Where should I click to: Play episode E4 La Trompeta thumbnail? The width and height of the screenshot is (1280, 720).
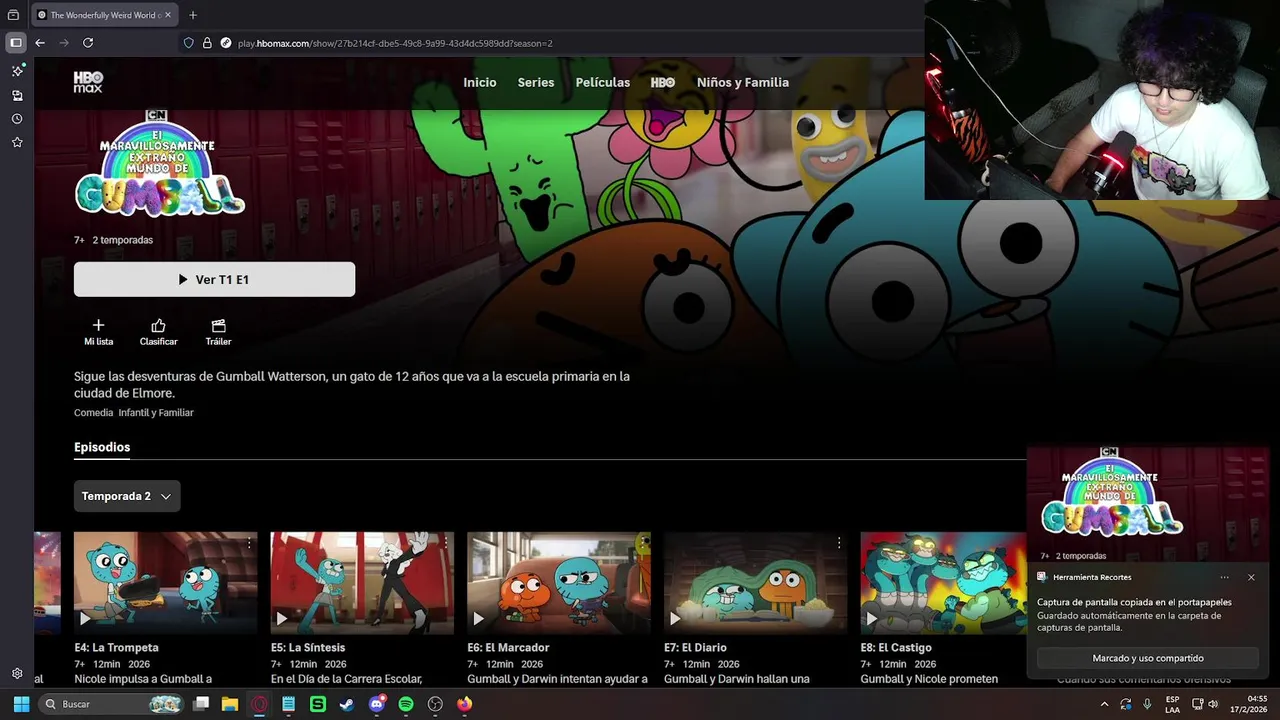166,583
